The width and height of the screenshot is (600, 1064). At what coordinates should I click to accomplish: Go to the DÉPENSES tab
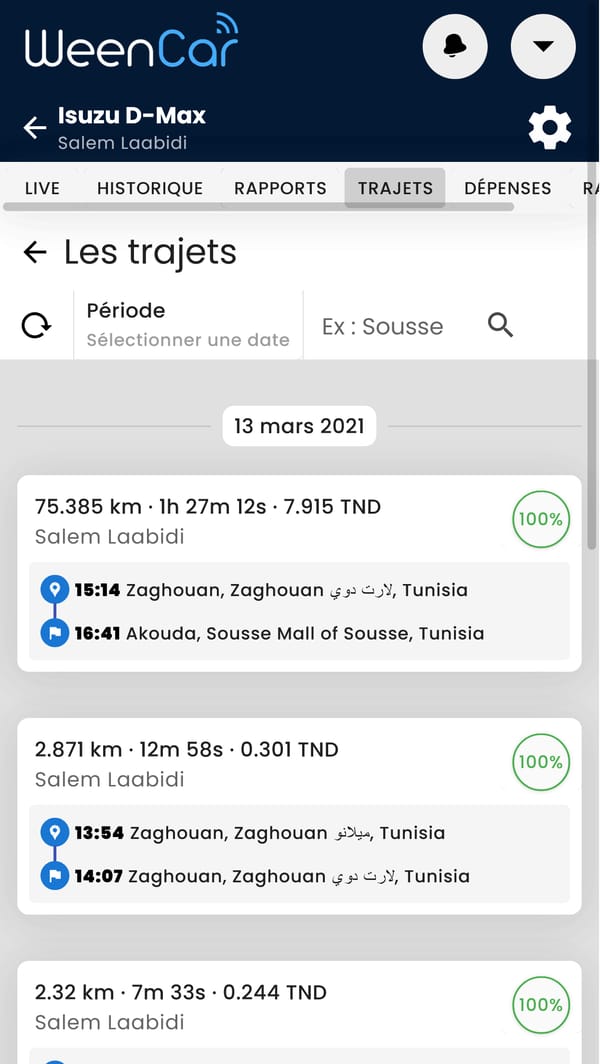point(507,188)
